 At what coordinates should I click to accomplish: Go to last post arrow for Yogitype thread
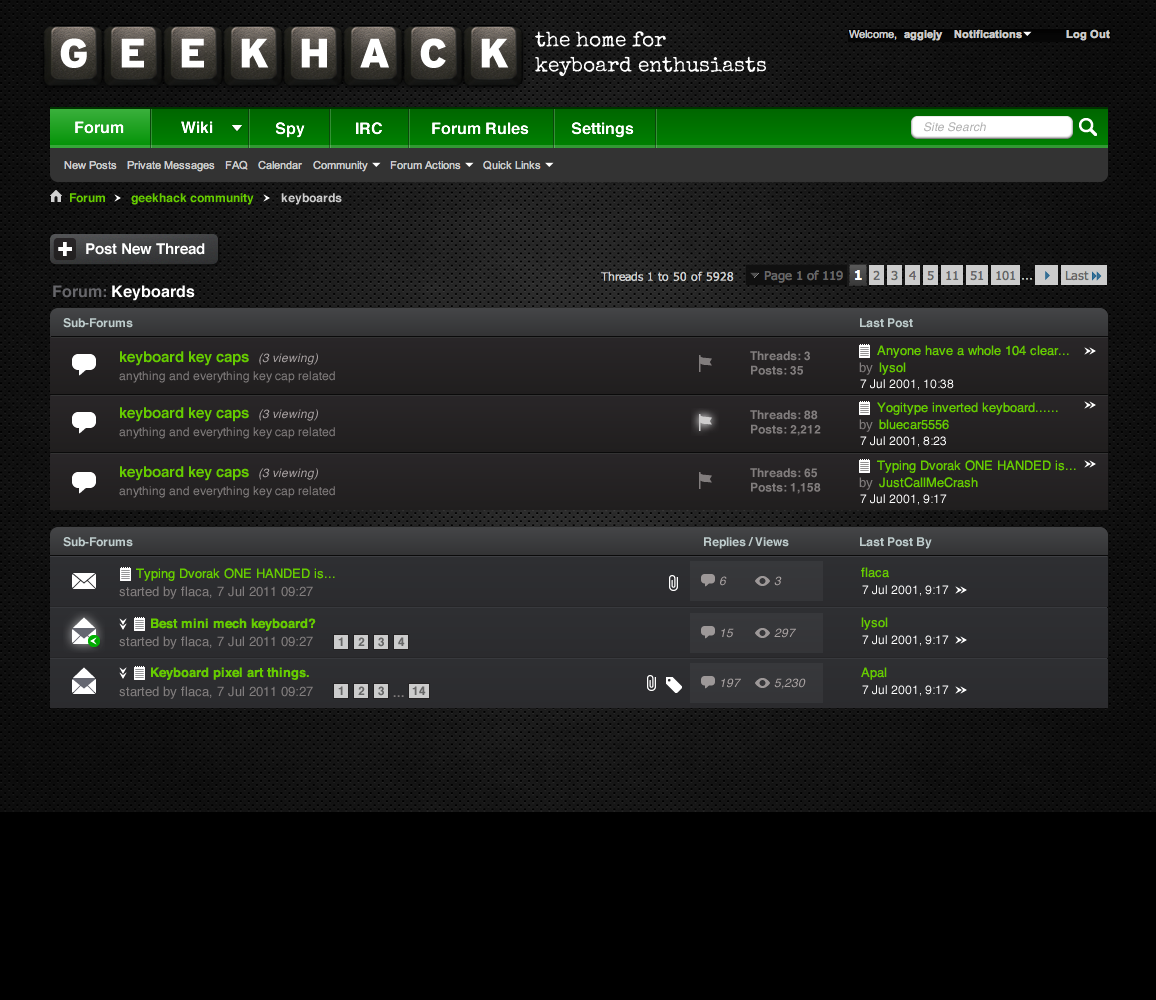pyautogui.click(x=1090, y=406)
